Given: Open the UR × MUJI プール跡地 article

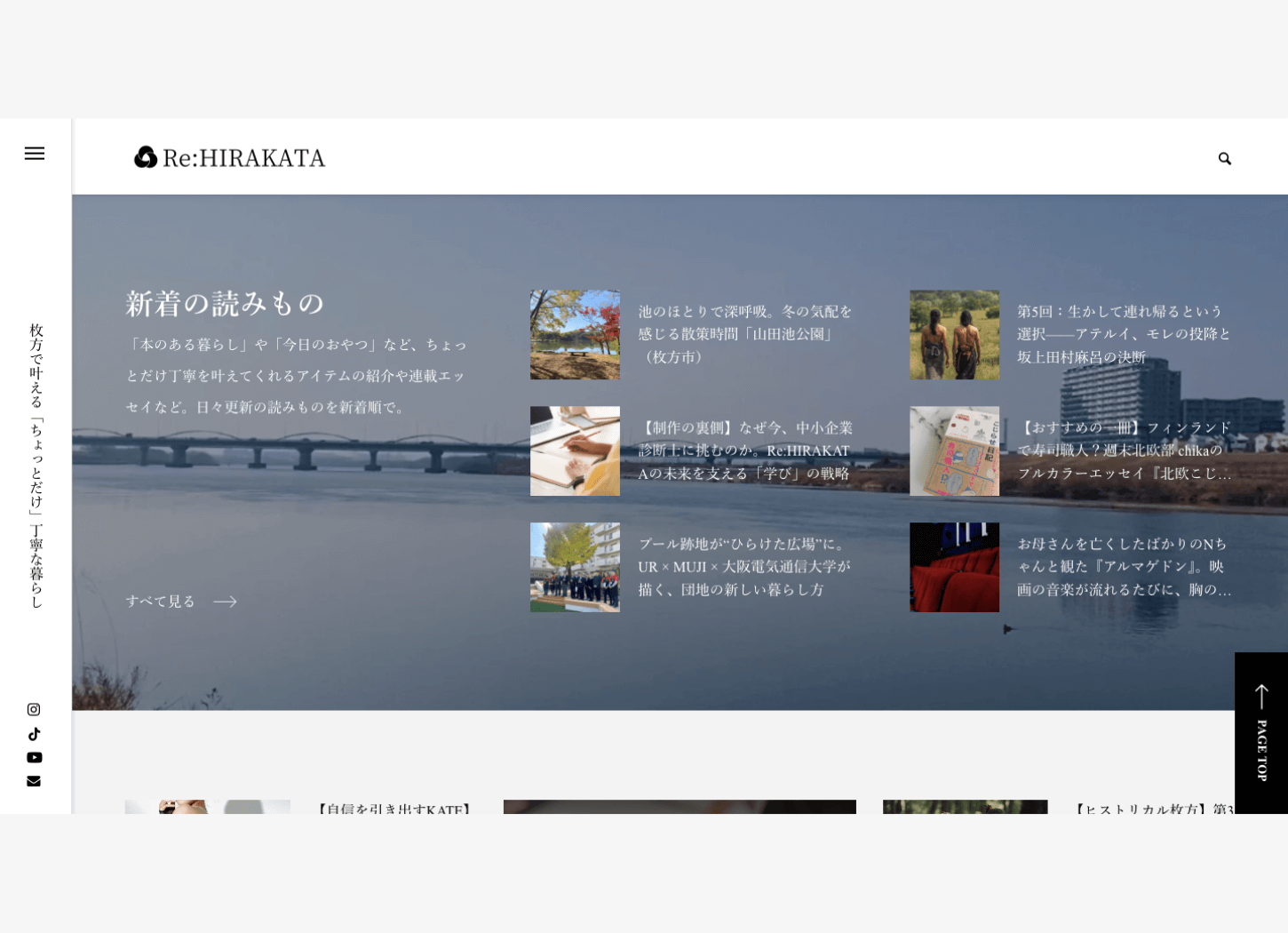Looking at the screenshot, I should (746, 567).
